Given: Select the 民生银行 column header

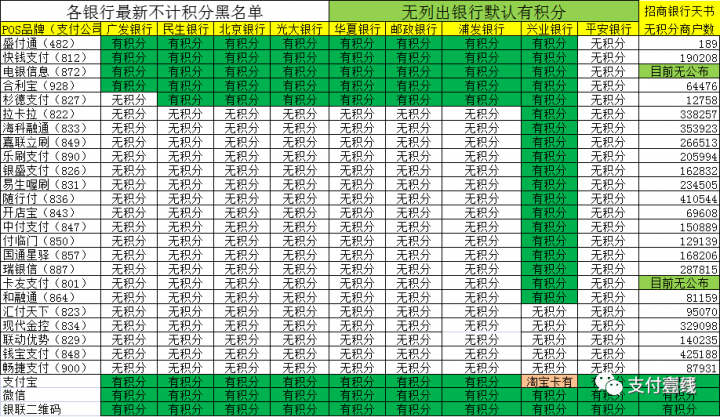Looking at the screenshot, I should [186, 29].
